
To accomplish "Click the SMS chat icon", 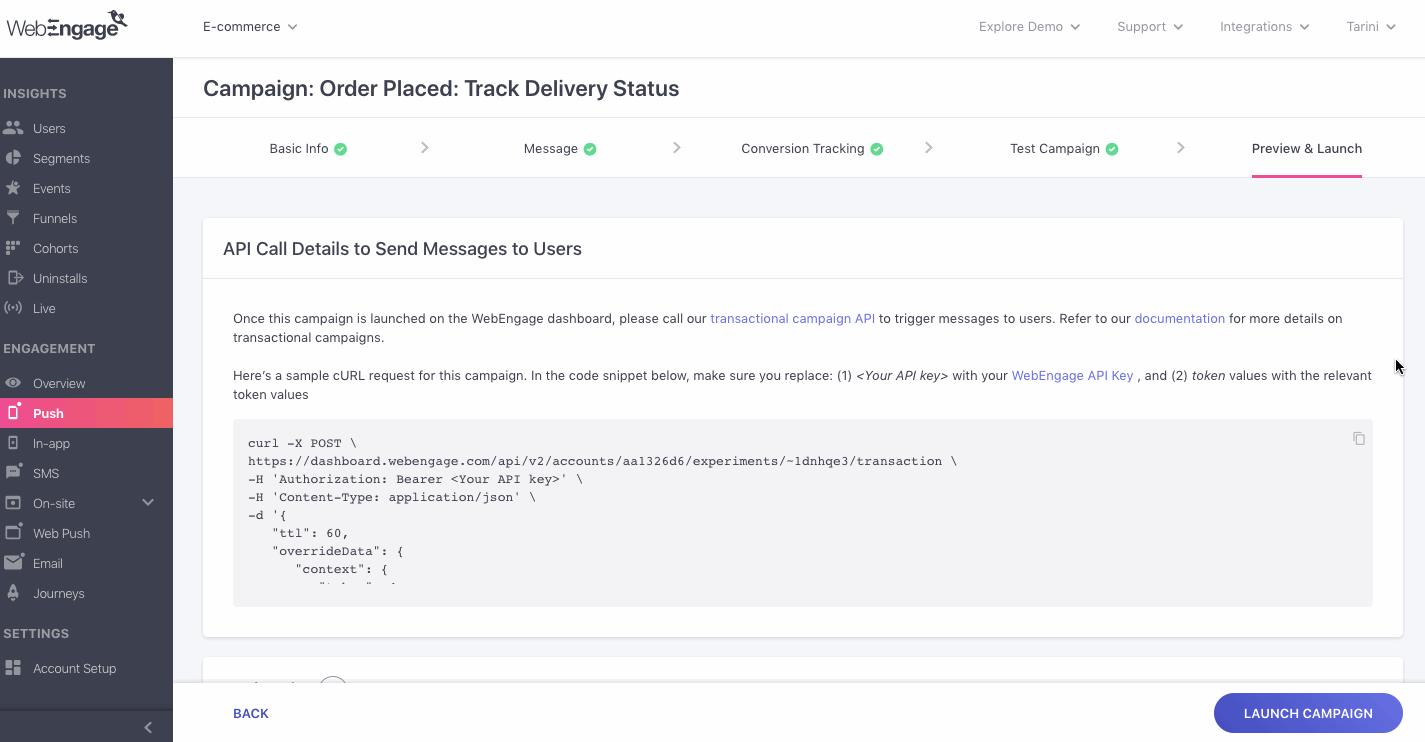I will [13, 472].
